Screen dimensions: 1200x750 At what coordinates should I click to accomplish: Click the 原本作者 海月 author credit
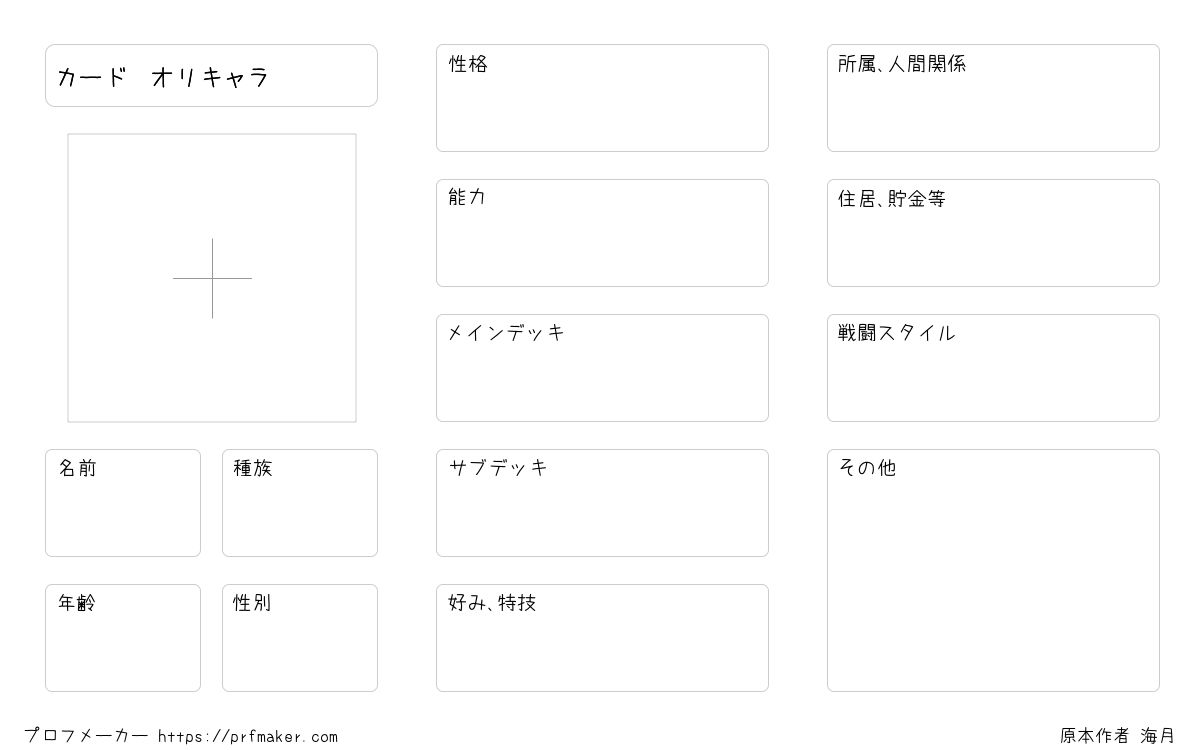[x=1118, y=736]
